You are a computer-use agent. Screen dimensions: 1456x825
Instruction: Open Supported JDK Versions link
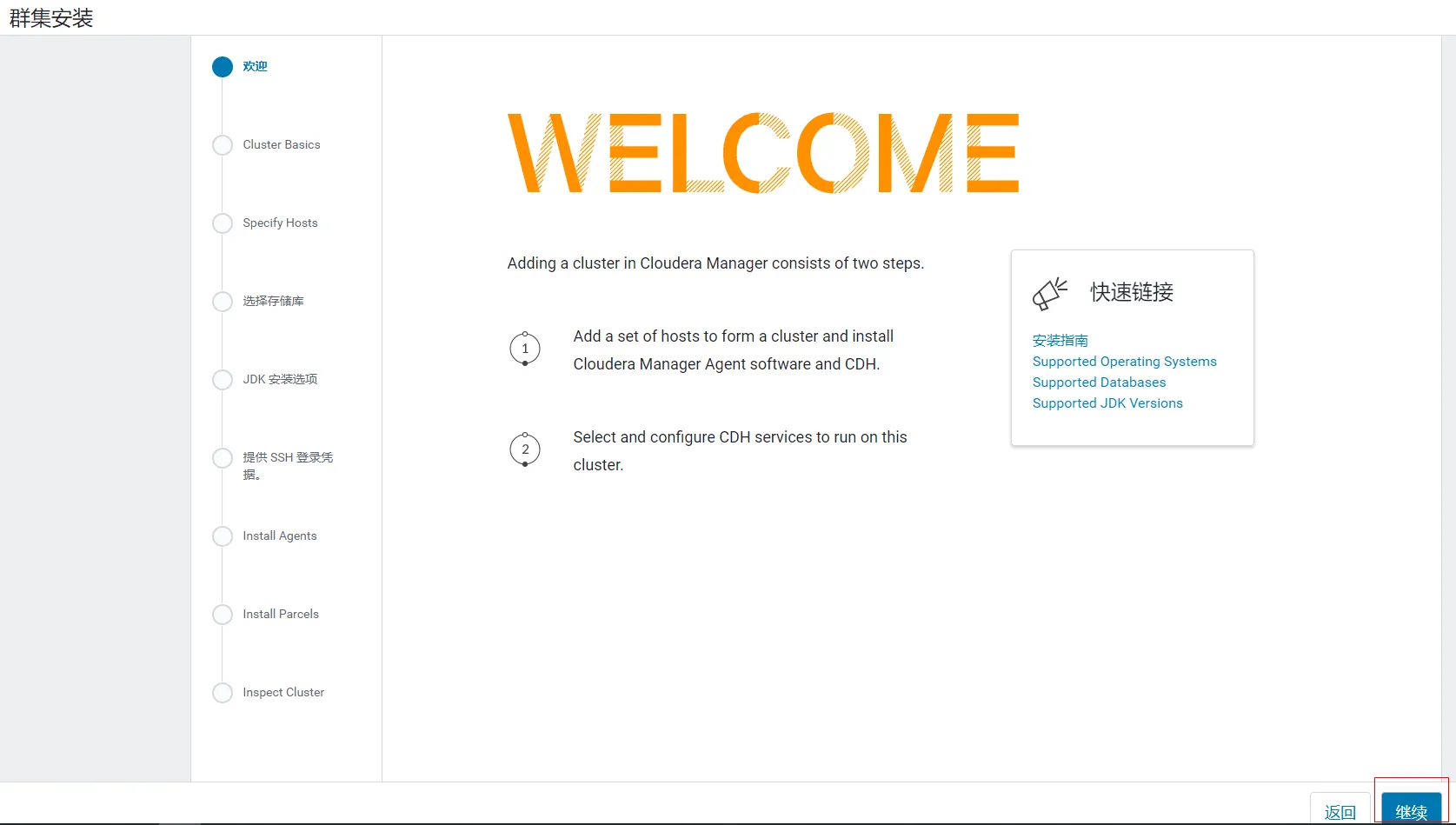(1107, 403)
